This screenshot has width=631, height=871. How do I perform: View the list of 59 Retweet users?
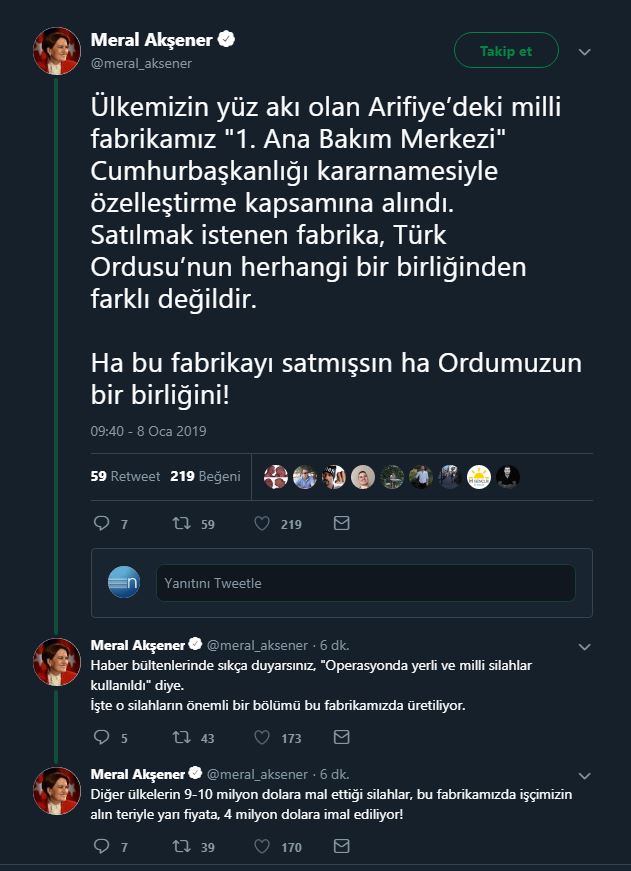(125, 476)
